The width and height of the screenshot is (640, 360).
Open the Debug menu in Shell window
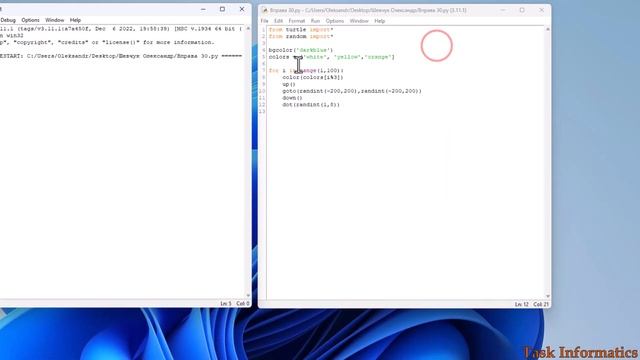click(8, 20)
